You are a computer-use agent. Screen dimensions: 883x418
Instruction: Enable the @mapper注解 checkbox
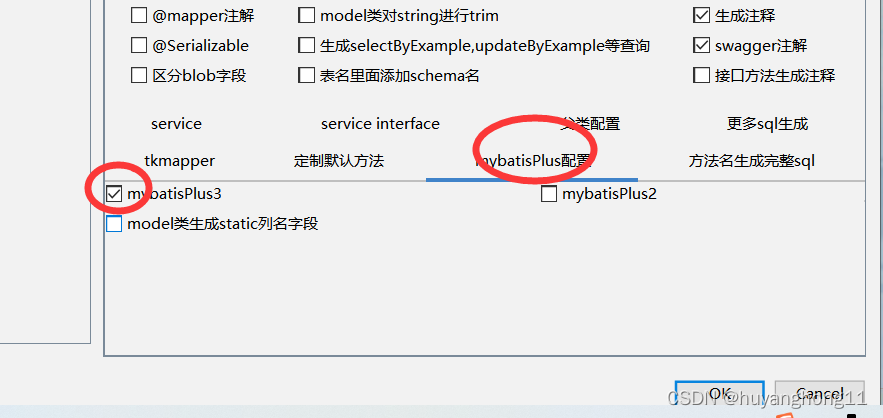(139, 16)
